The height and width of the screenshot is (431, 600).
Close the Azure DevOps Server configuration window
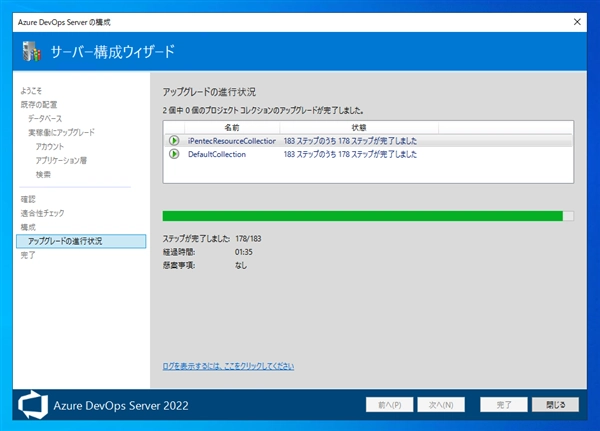pyautogui.click(x=577, y=22)
